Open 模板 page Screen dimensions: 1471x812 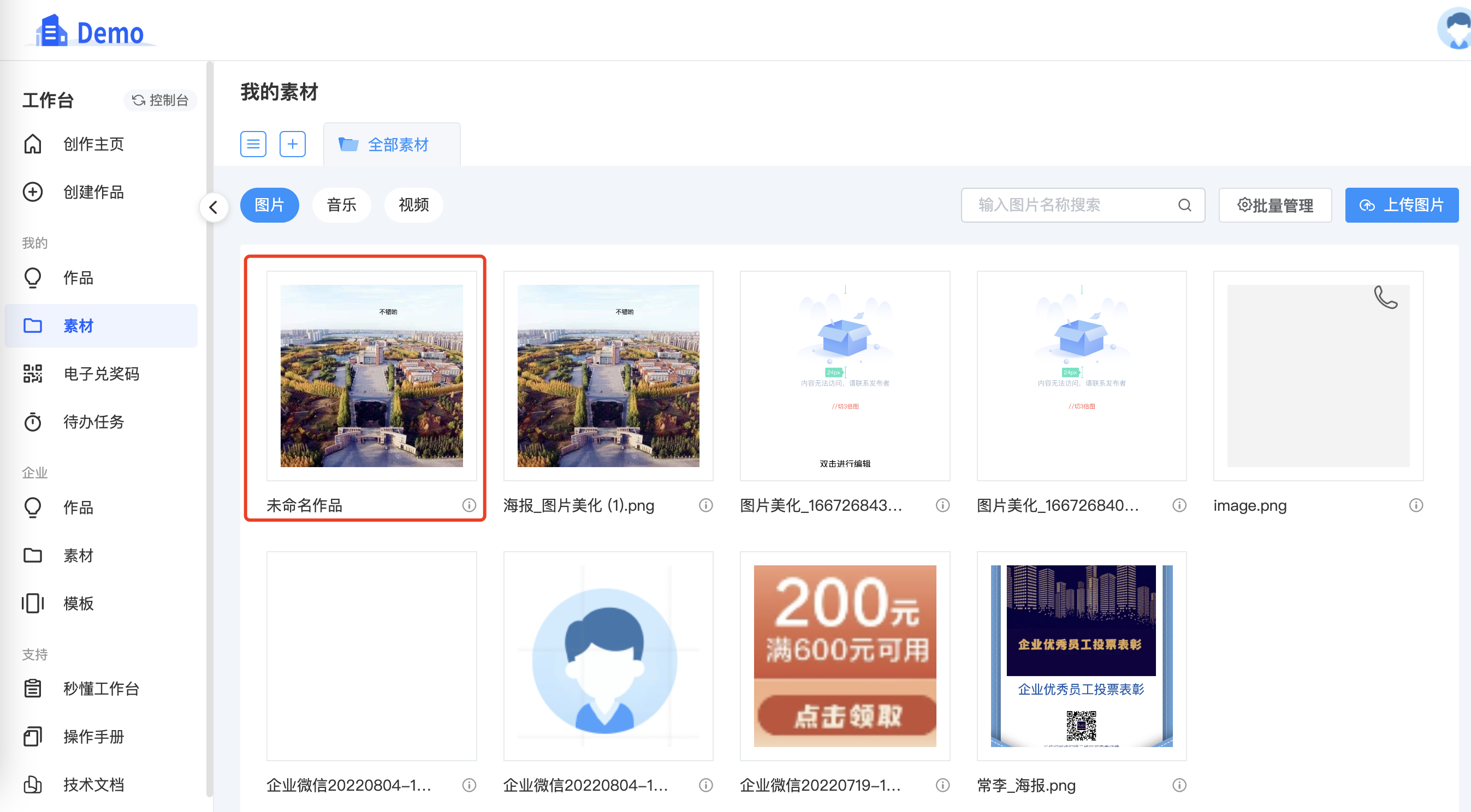[x=78, y=603]
